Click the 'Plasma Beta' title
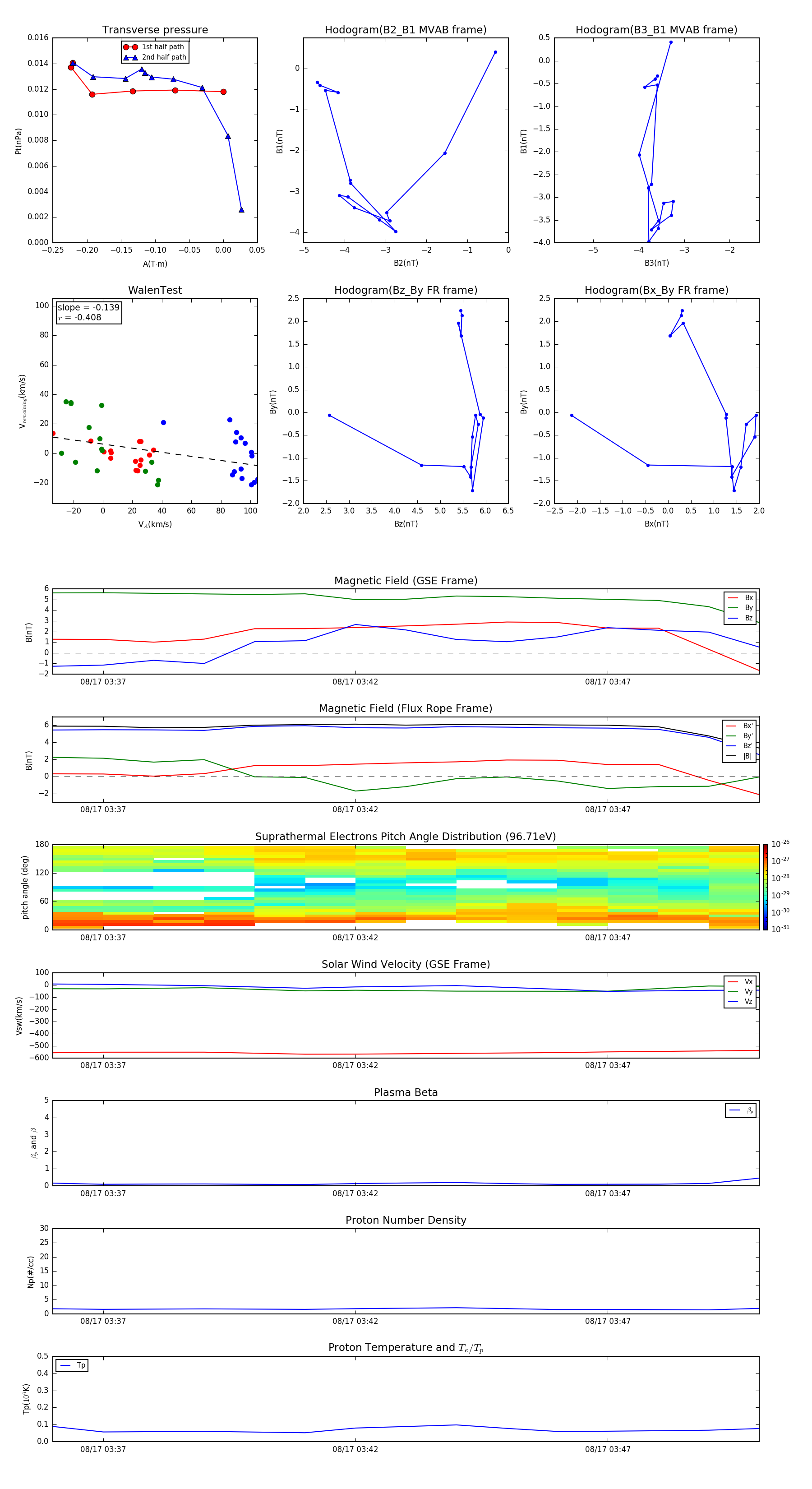The height and width of the screenshot is (1489, 812). (406, 1093)
